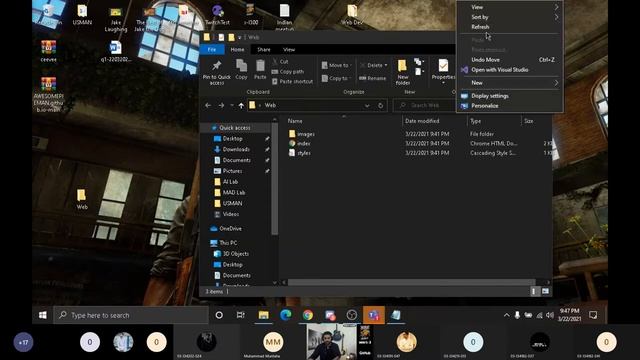
Task: Select the styles CSS file
Action: coord(300,153)
